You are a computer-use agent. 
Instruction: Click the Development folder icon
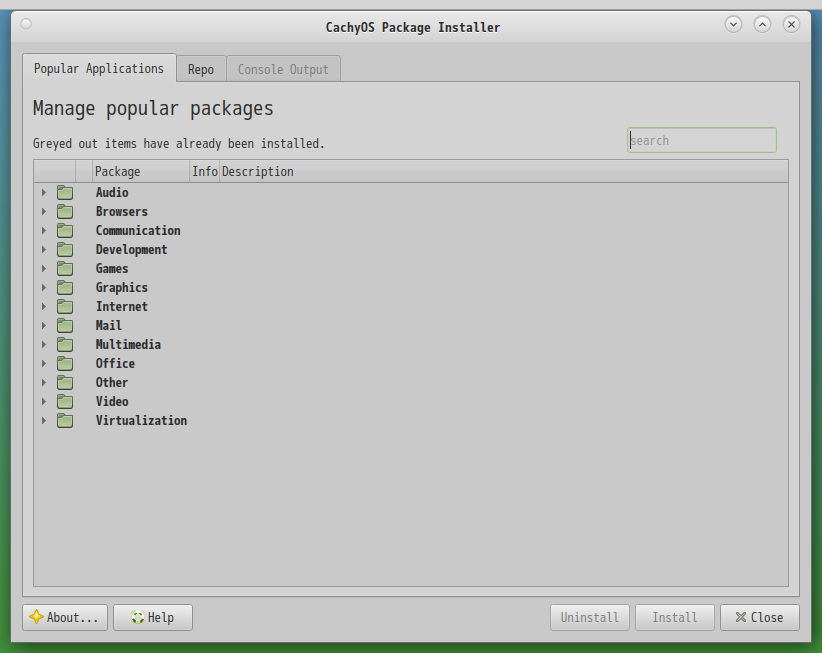point(65,249)
